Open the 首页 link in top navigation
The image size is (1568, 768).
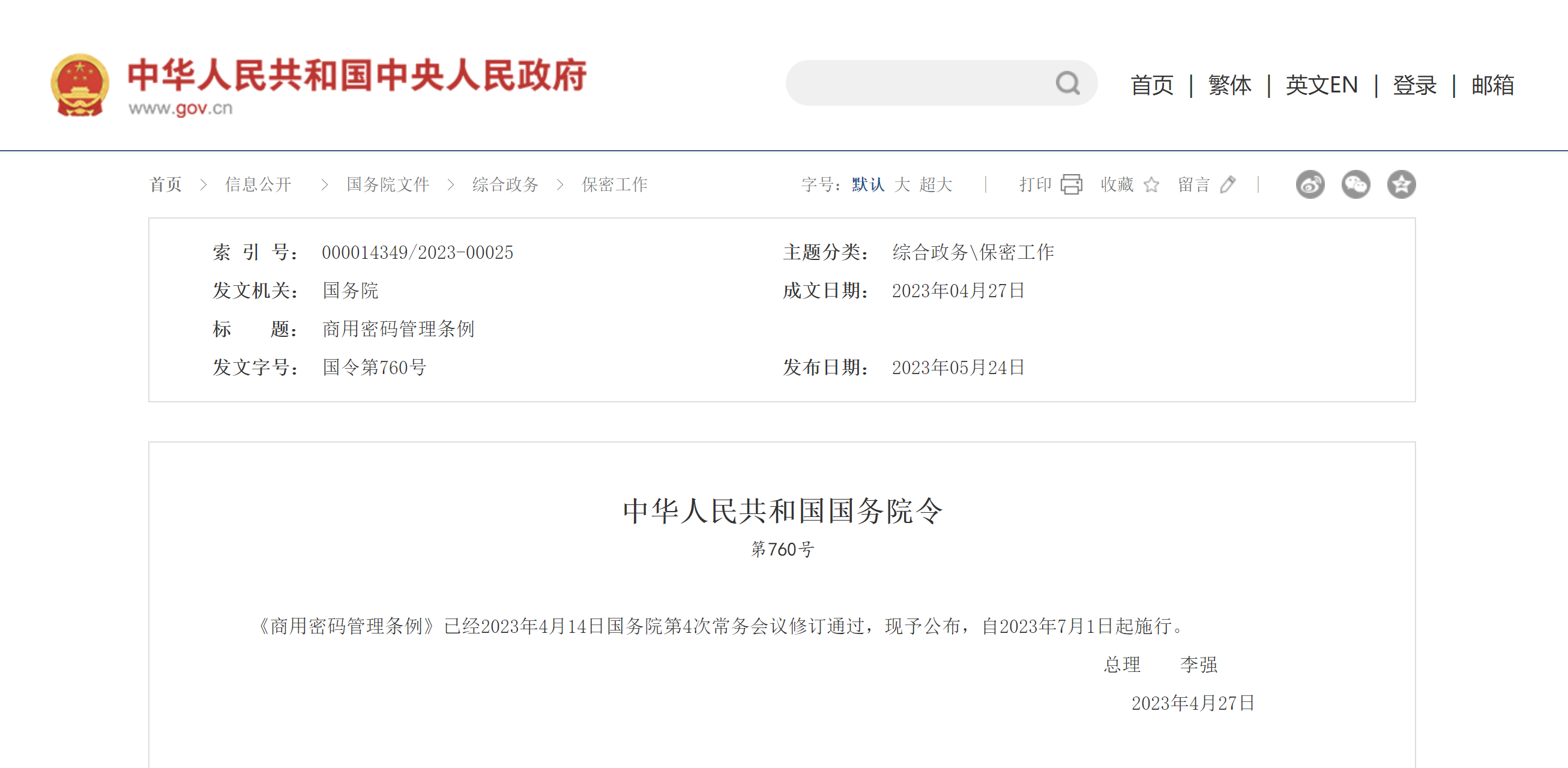pos(1151,85)
